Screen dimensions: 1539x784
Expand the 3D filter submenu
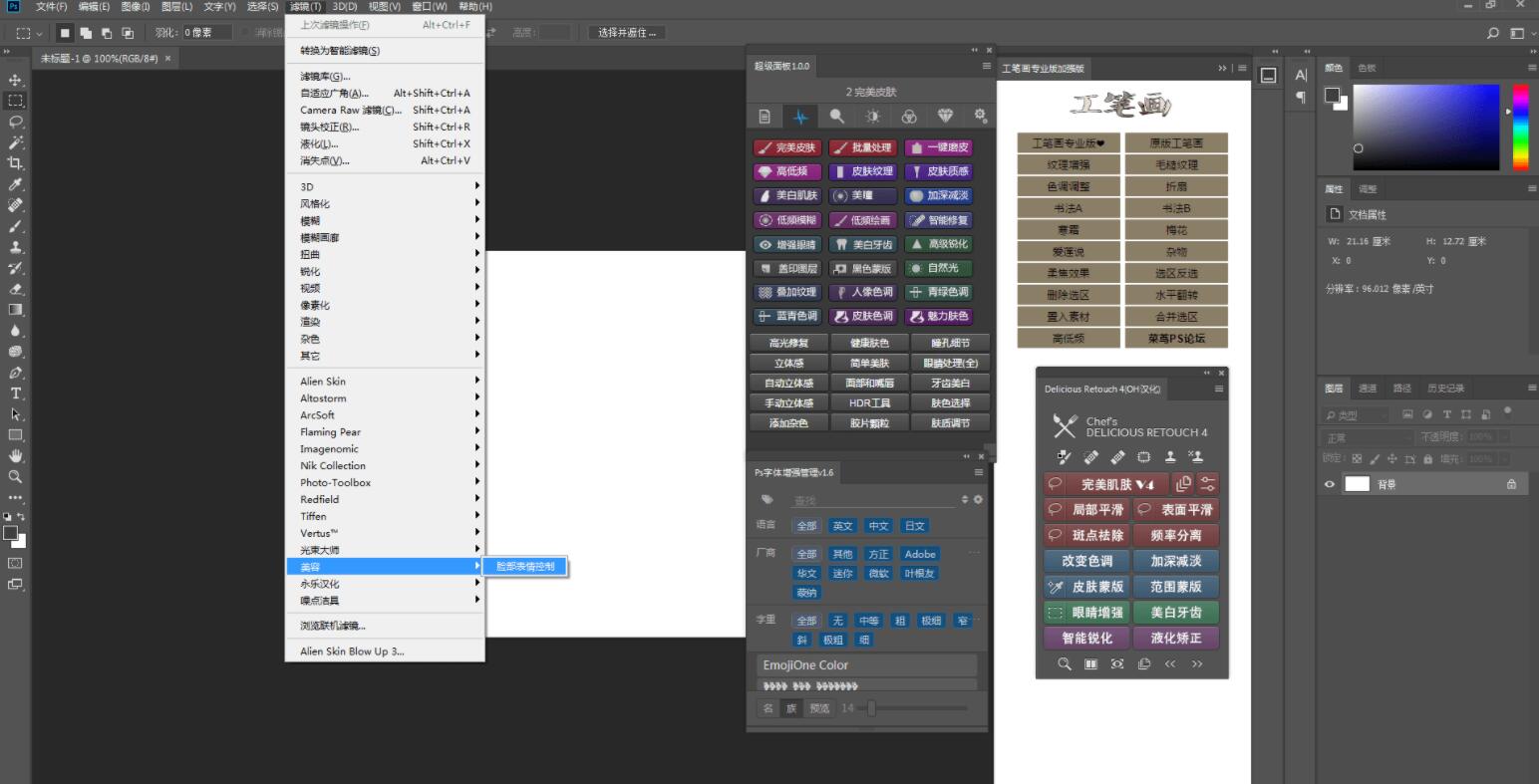(386, 186)
